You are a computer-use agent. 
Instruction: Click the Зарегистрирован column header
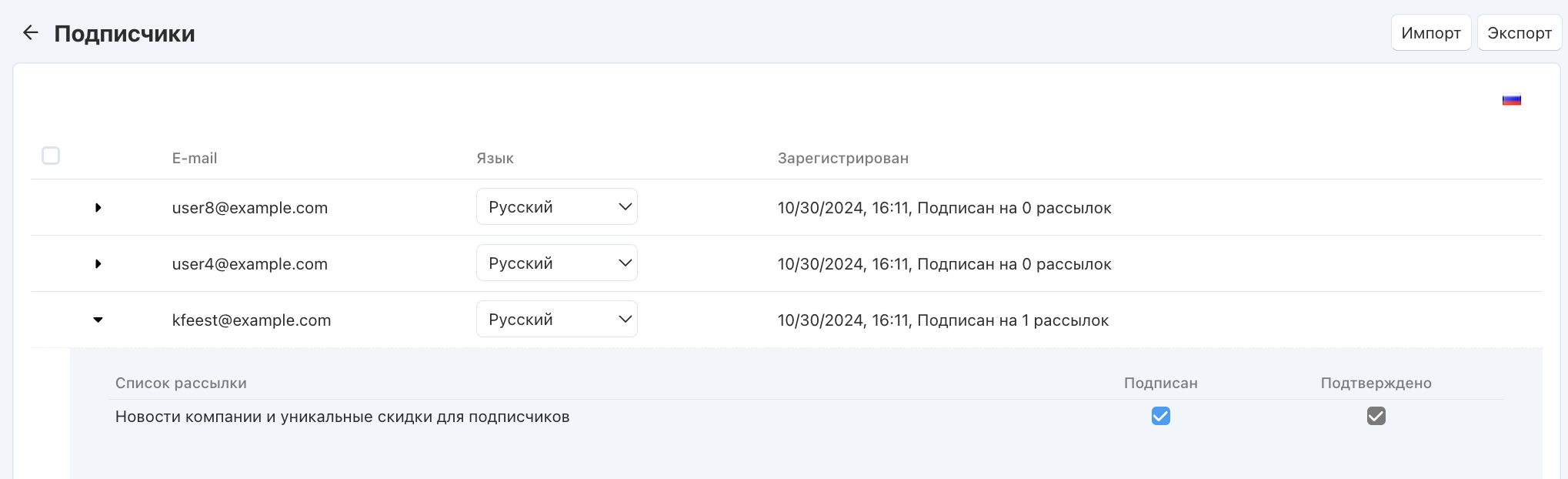pyautogui.click(x=842, y=159)
